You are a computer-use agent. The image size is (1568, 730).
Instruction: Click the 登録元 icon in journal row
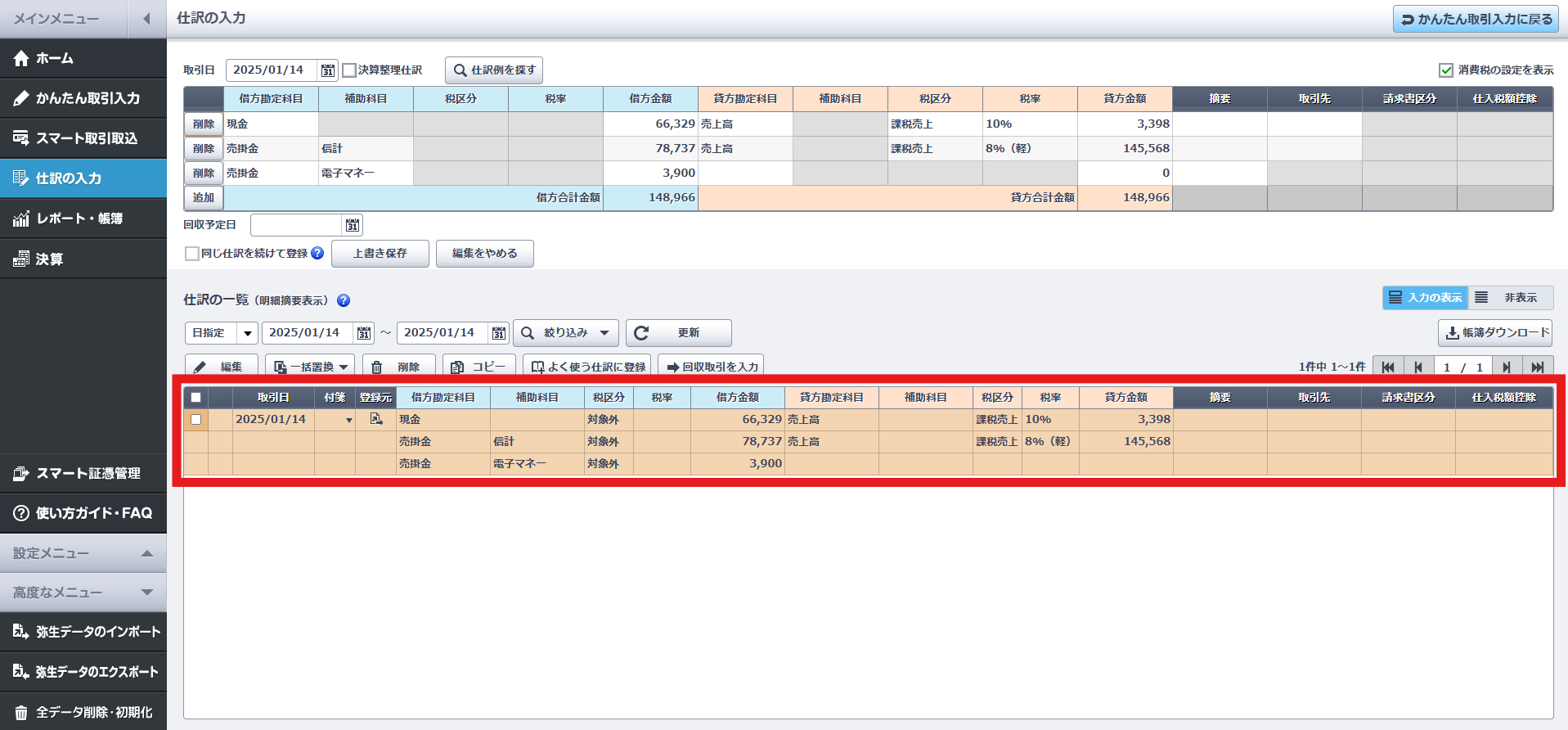[x=375, y=419]
